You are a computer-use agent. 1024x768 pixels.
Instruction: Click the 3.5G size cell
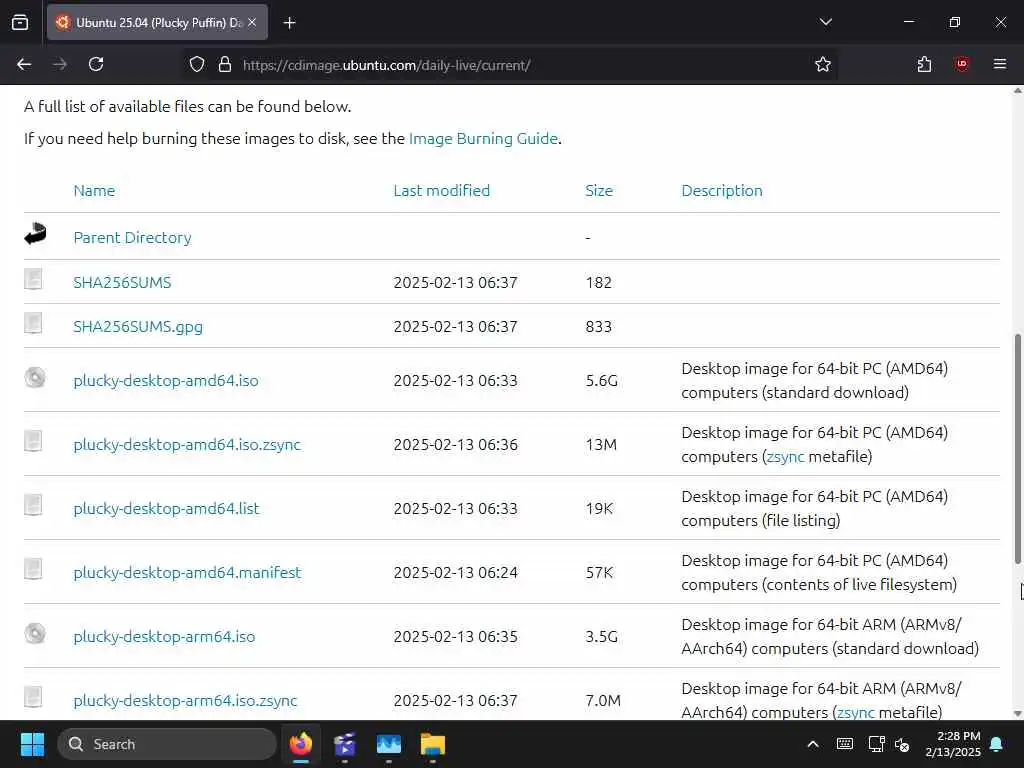coord(601,637)
